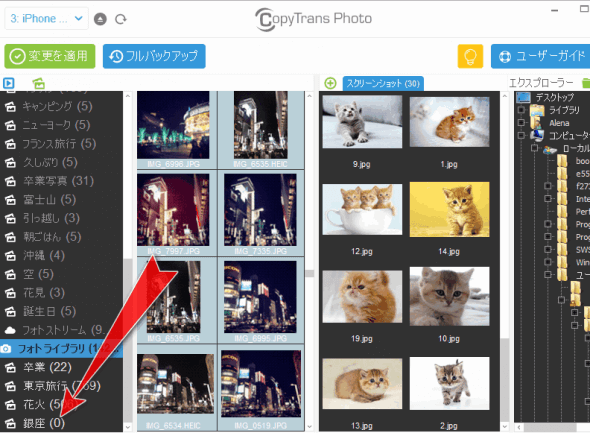Select the 卒業 (22) album
This screenshot has width=590, height=433.
pyautogui.click(x=61, y=367)
